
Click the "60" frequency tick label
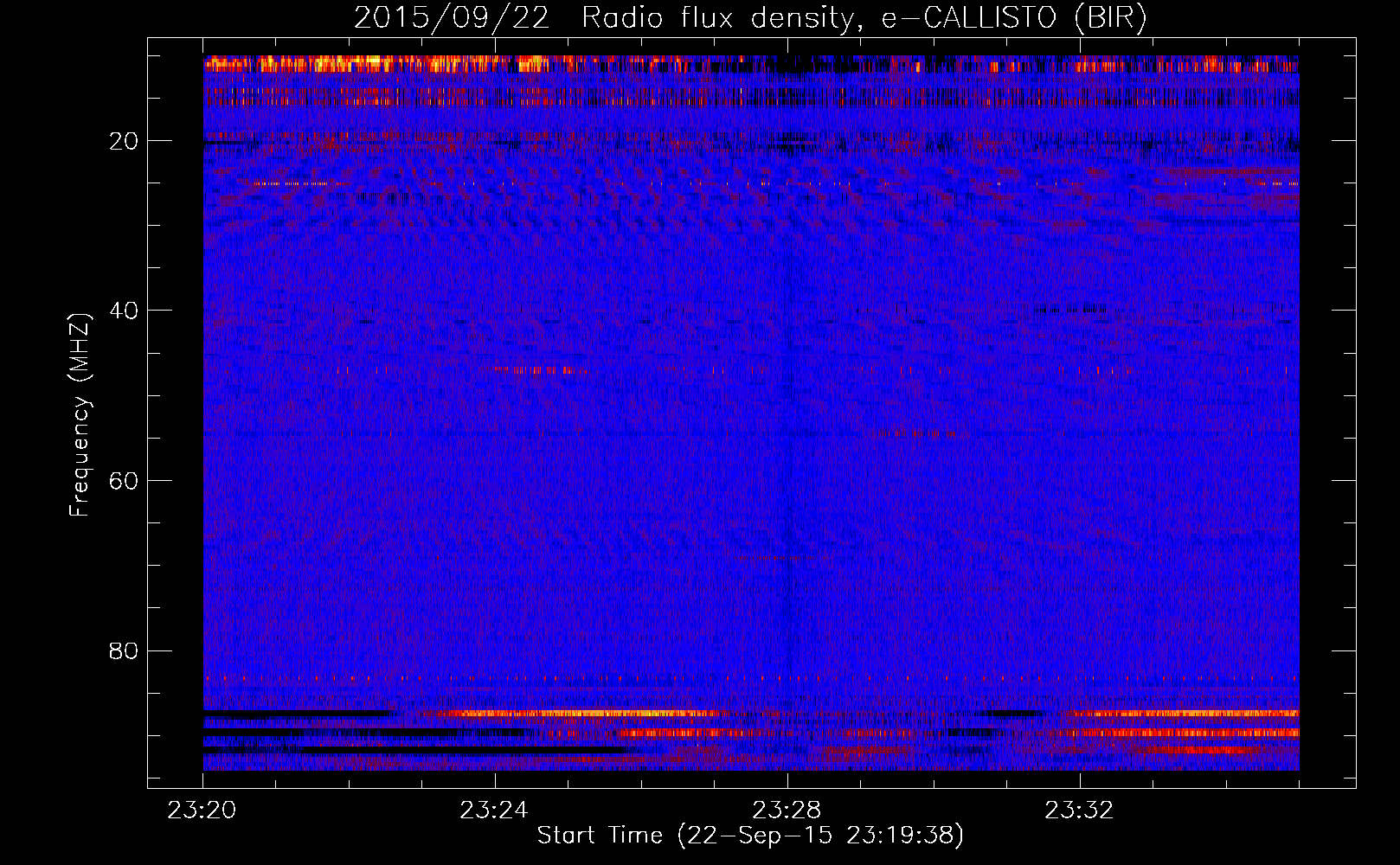click(x=125, y=480)
